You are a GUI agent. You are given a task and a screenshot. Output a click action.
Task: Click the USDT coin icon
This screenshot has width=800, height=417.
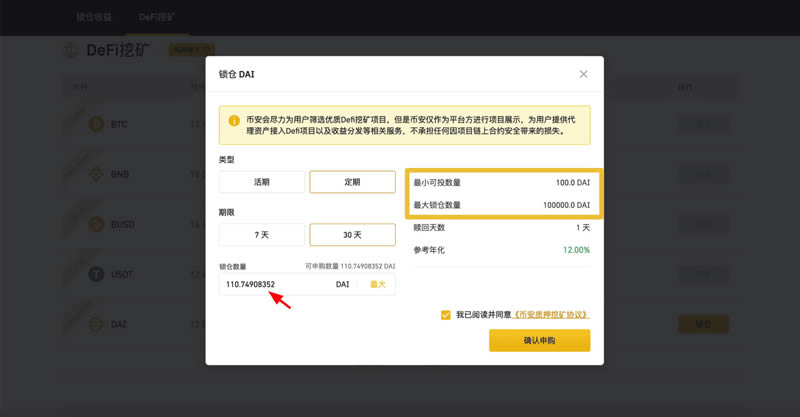pyautogui.click(x=96, y=274)
